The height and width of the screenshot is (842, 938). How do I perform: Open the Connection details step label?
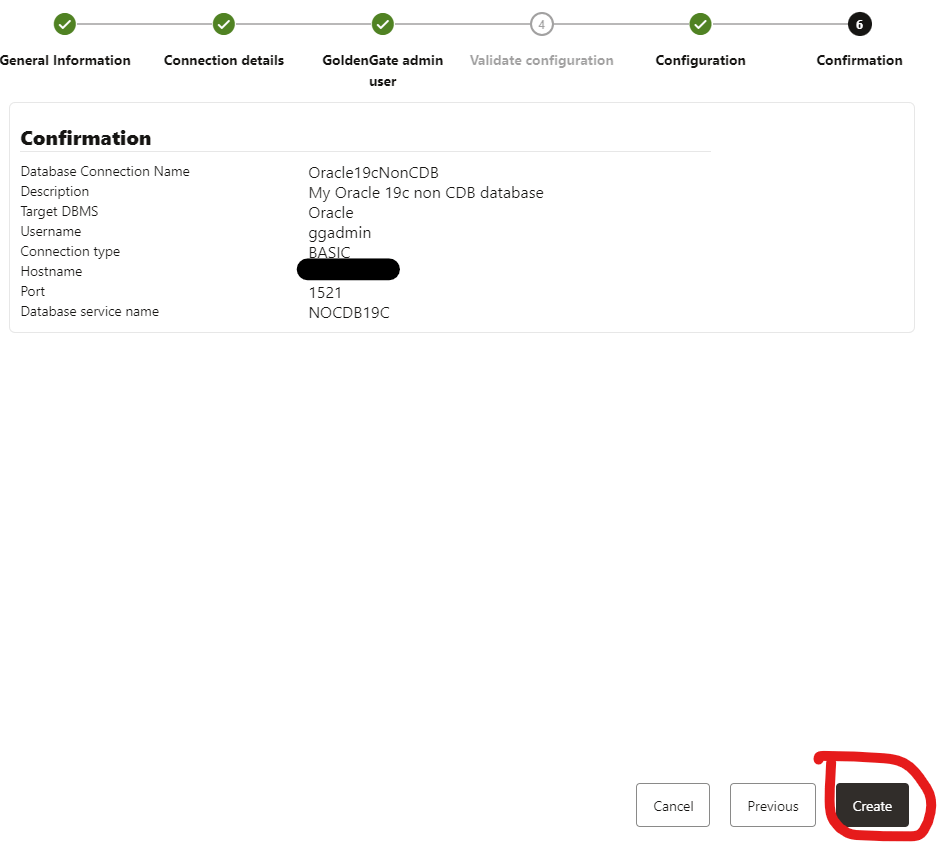(224, 60)
